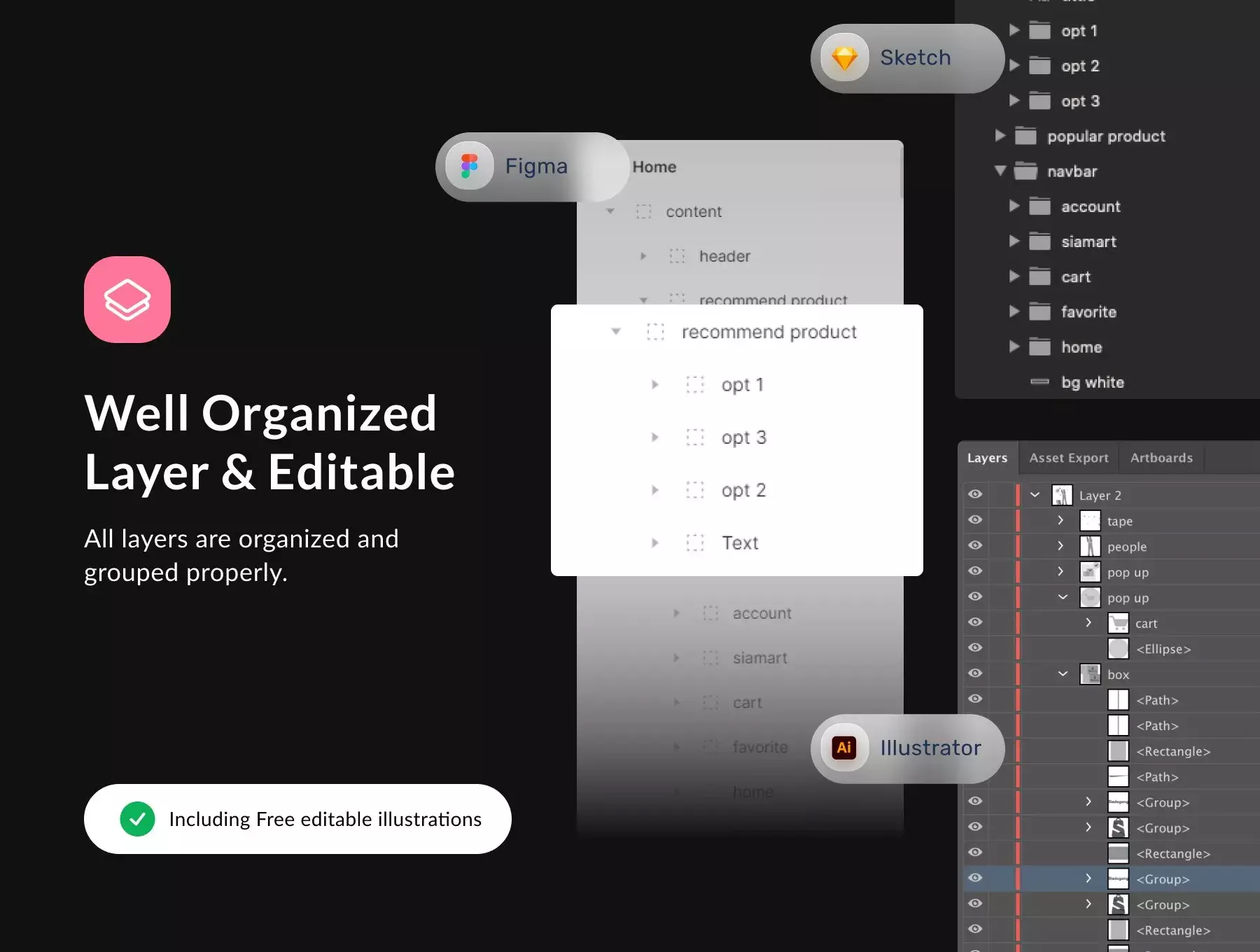Click the red color marker of Layer 2
Screen dimensions: 1260x952
[x=1017, y=495]
